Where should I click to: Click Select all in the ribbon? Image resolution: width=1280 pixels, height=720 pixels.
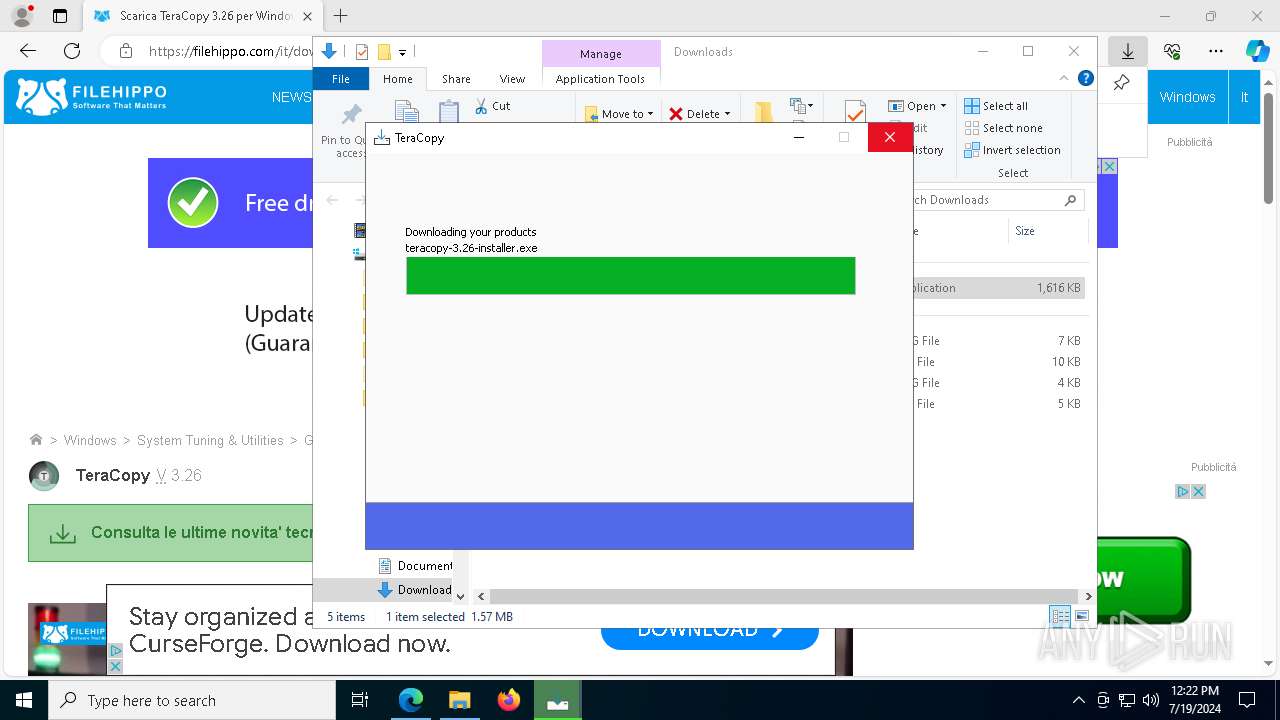996,106
